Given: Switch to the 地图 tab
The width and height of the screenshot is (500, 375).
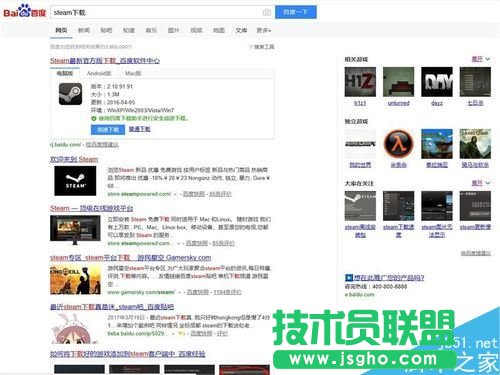Looking at the screenshot, I should 219,30.
